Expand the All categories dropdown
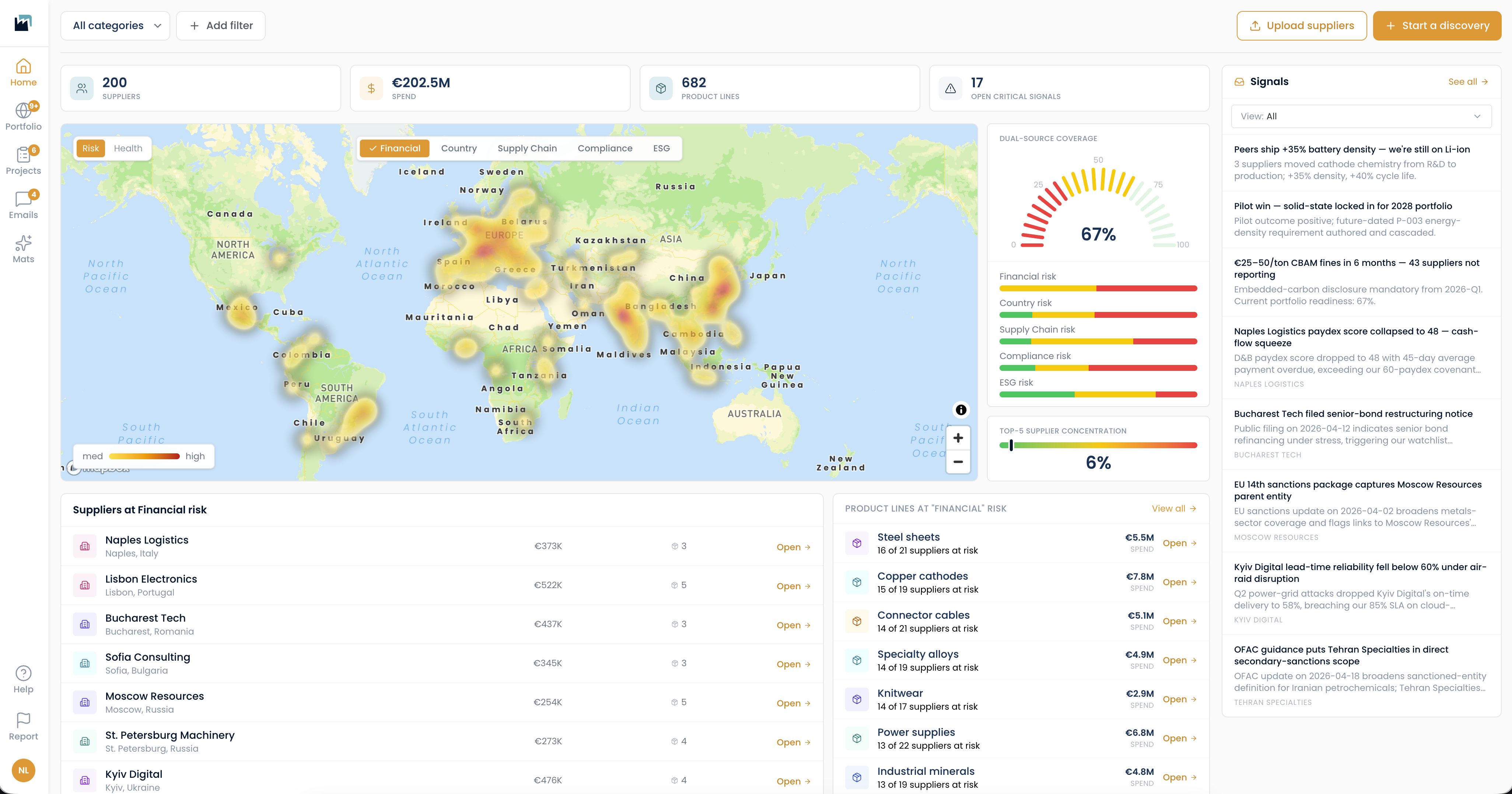 116,26
